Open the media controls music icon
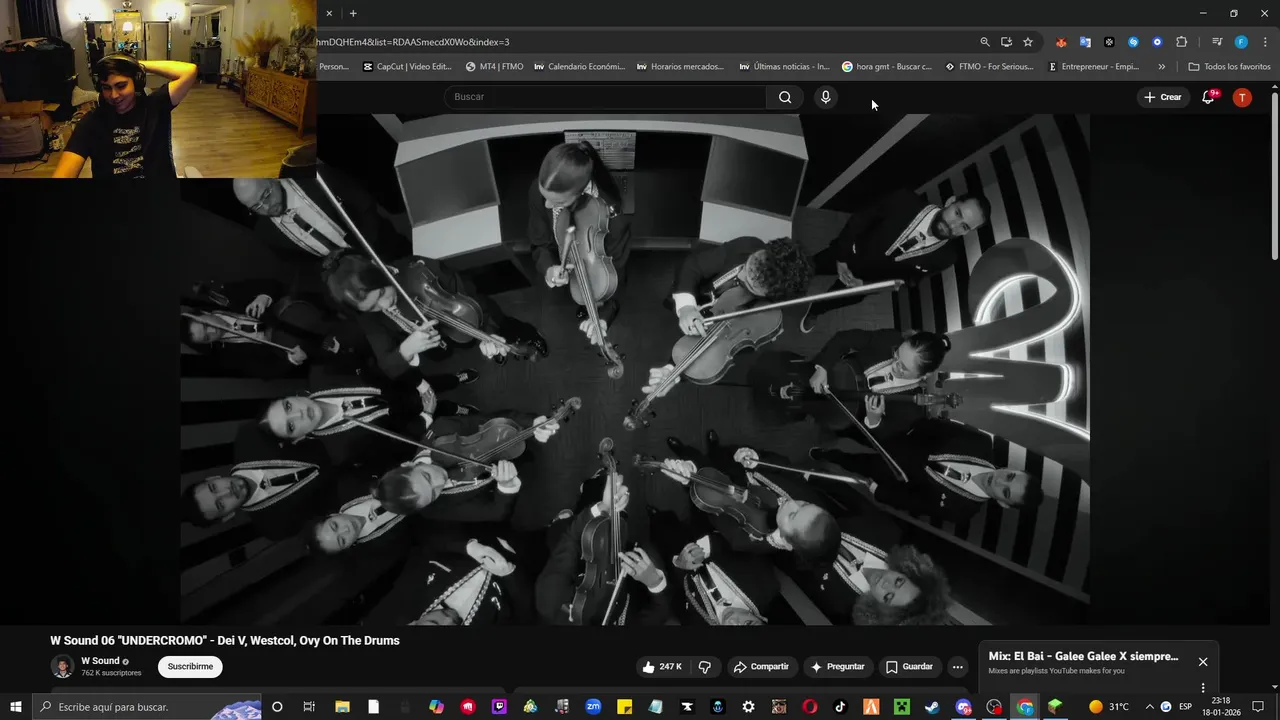 point(1216,42)
